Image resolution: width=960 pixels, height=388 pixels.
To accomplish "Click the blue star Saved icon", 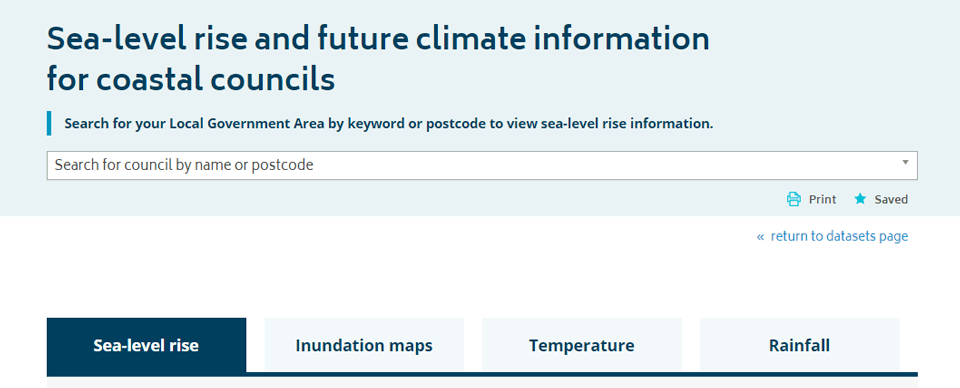I will coord(860,199).
